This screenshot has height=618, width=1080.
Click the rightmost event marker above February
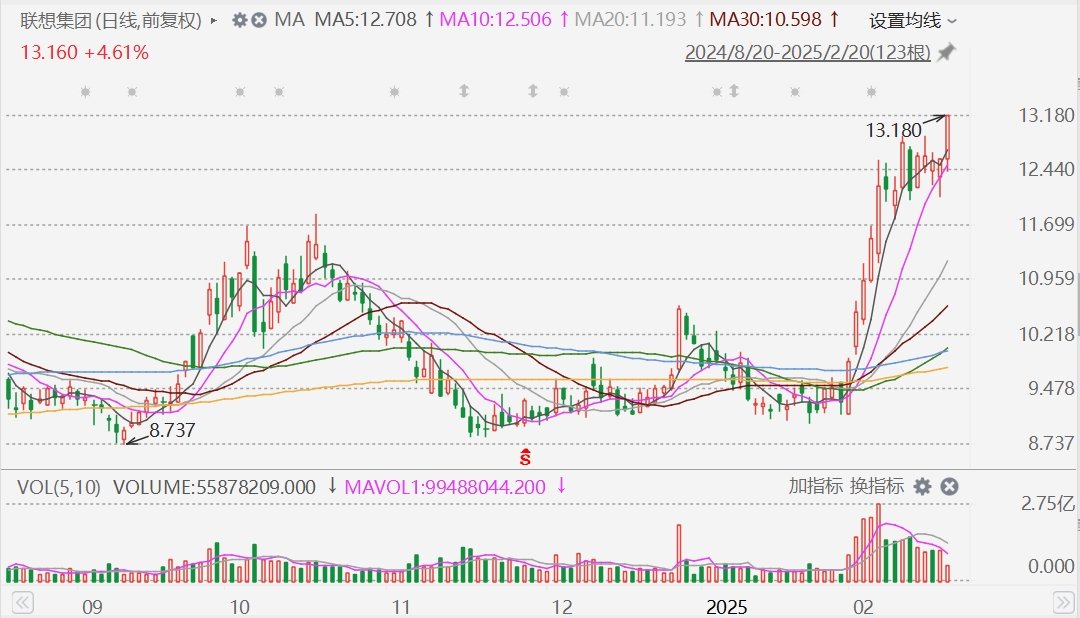tap(871, 92)
